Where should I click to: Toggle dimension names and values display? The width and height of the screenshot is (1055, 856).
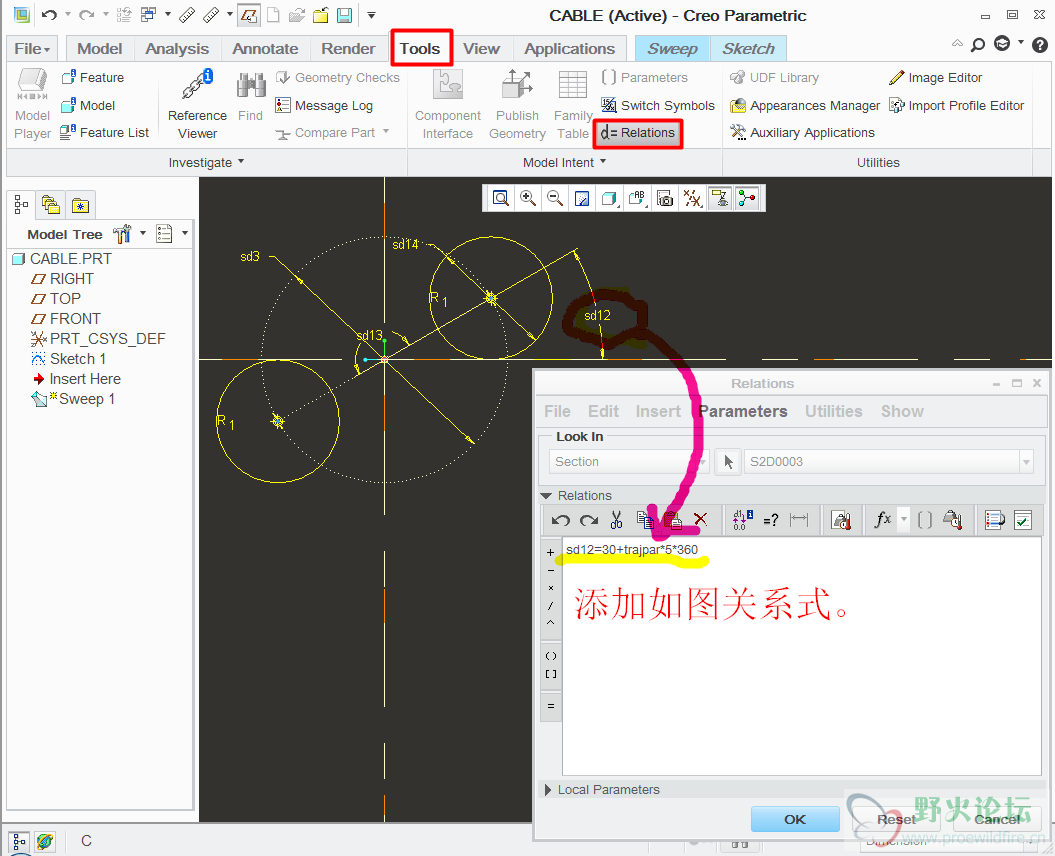tap(742, 520)
